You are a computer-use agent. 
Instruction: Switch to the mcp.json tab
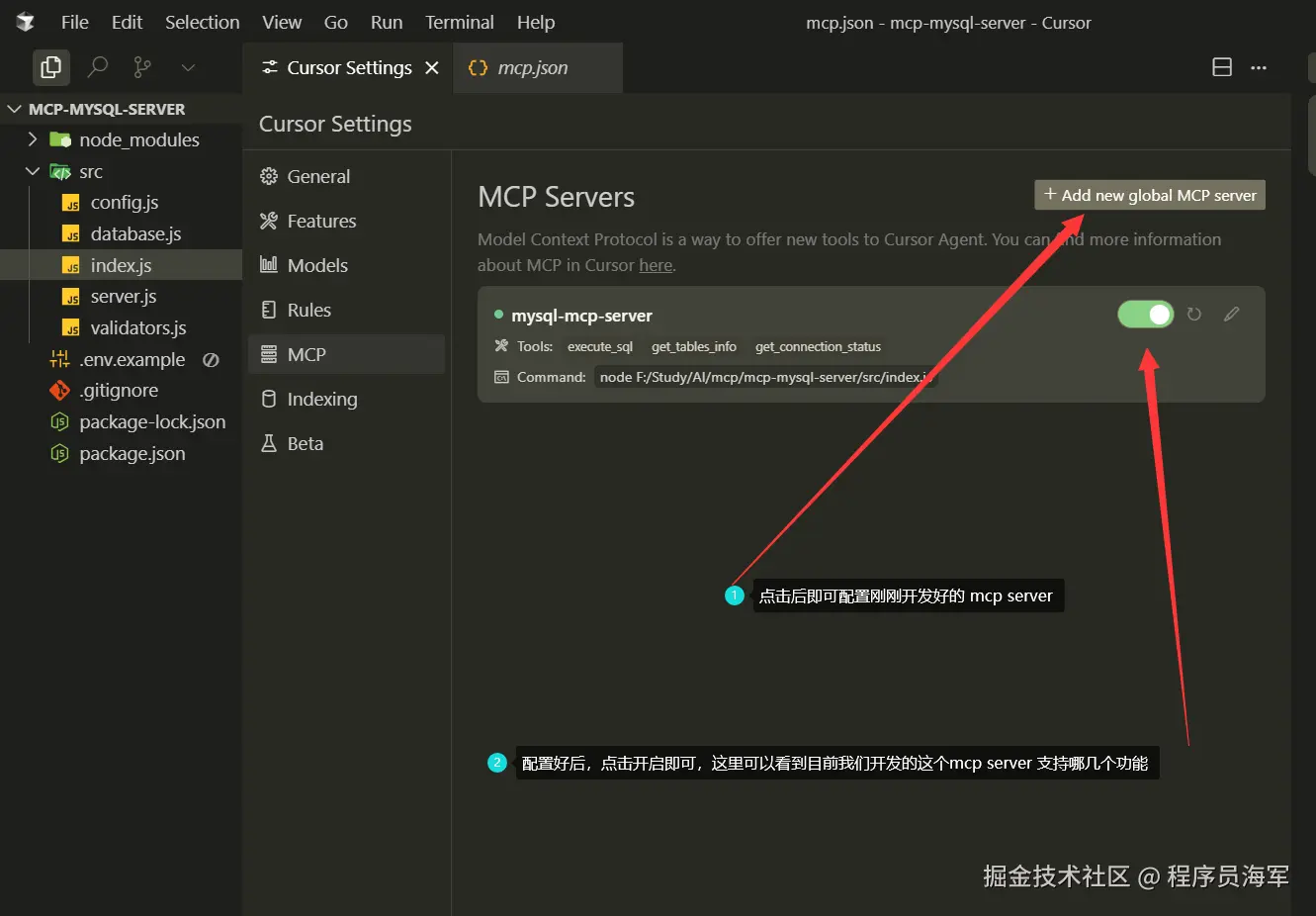pyautogui.click(x=538, y=68)
